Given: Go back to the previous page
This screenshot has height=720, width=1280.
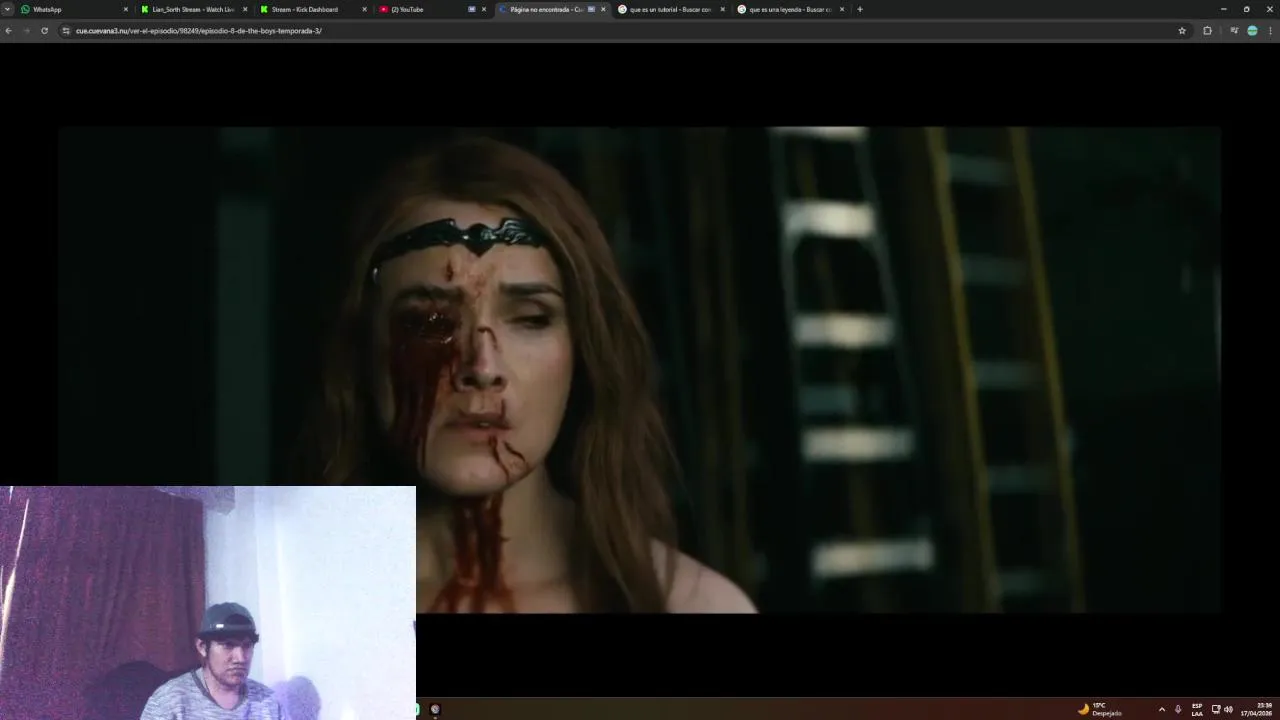Looking at the screenshot, I should point(8,31).
